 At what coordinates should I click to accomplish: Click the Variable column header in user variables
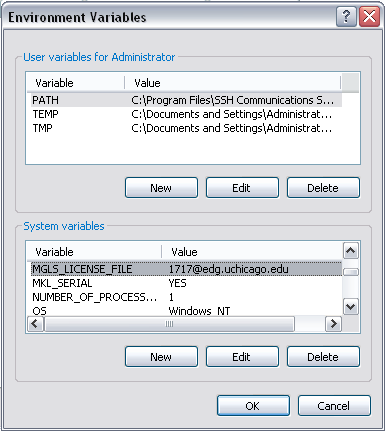point(76,83)
